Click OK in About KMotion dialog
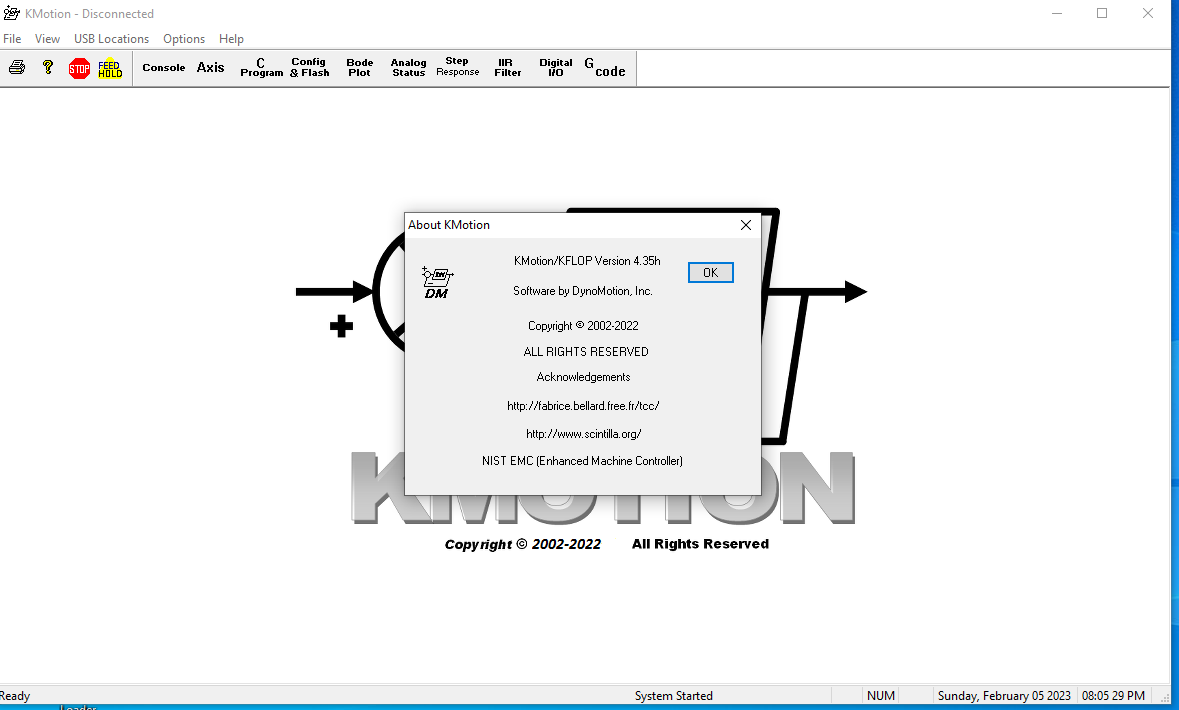 point(710,273)
